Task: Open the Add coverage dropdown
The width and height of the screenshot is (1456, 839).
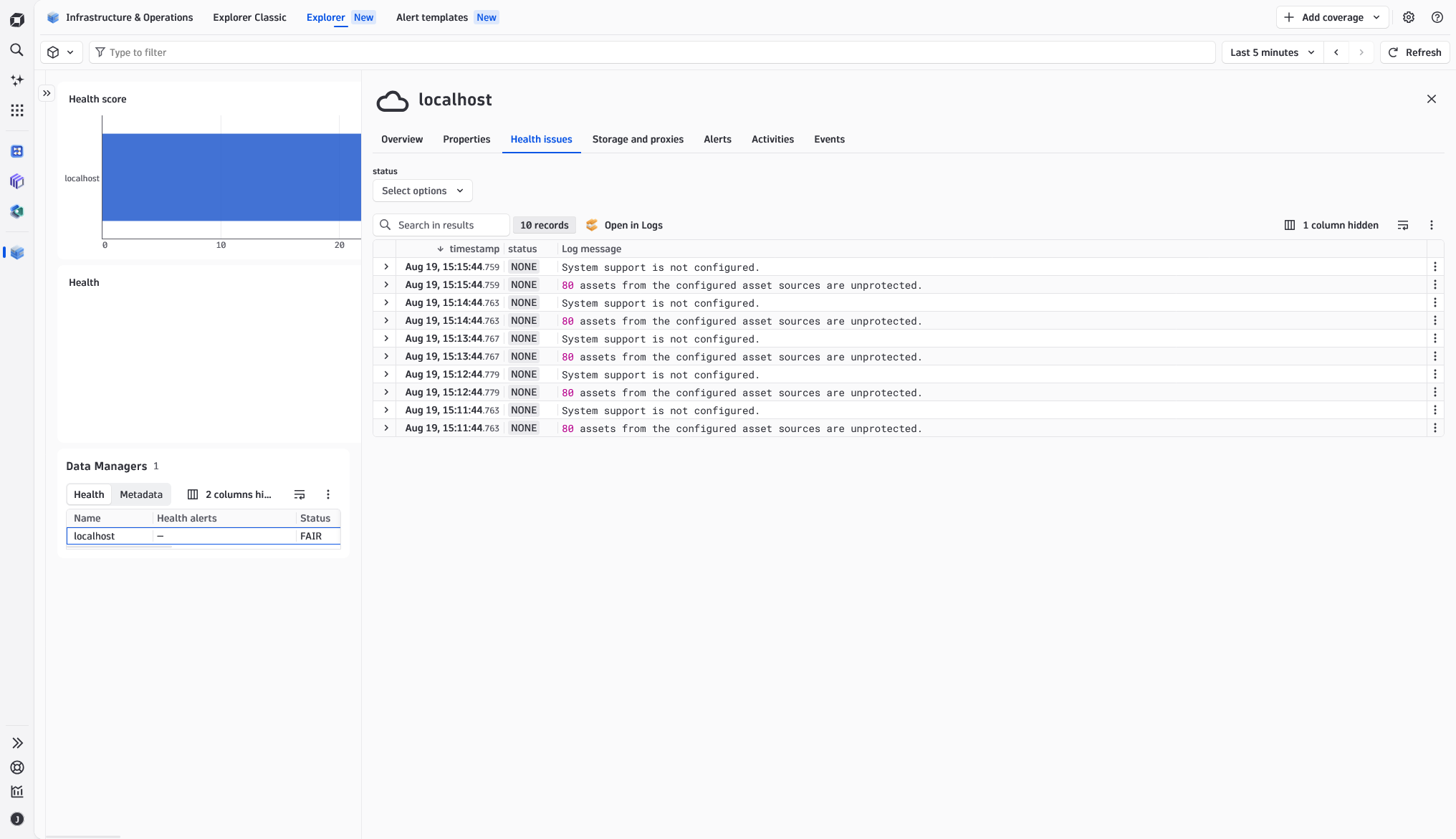Action: tap(1332, 17)
